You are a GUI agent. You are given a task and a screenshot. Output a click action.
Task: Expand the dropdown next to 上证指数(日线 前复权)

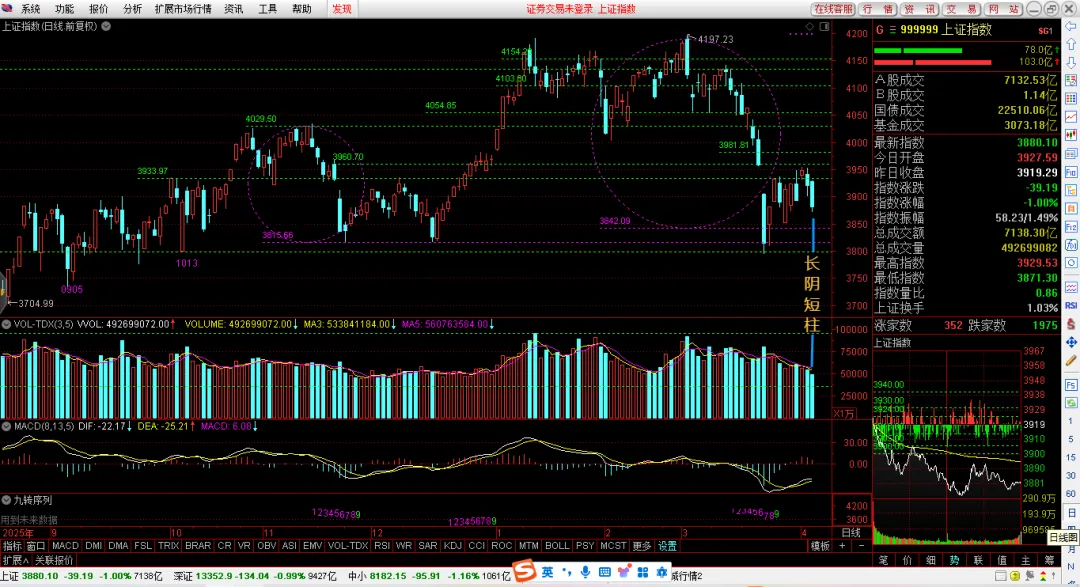pos(106,26)
